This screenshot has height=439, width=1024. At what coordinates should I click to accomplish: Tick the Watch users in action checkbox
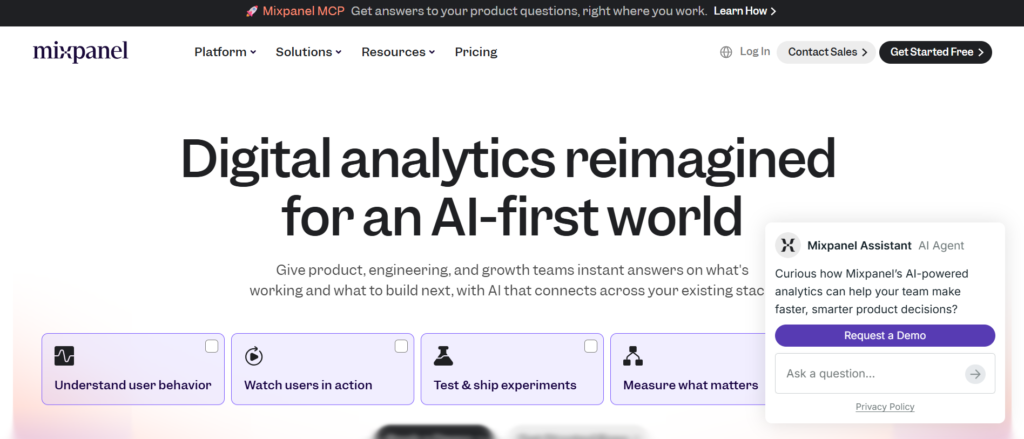point(401,346)
